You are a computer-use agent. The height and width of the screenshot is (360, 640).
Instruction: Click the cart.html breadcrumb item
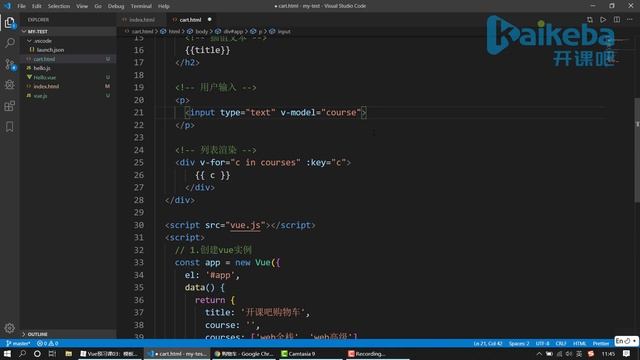point(139,31)
